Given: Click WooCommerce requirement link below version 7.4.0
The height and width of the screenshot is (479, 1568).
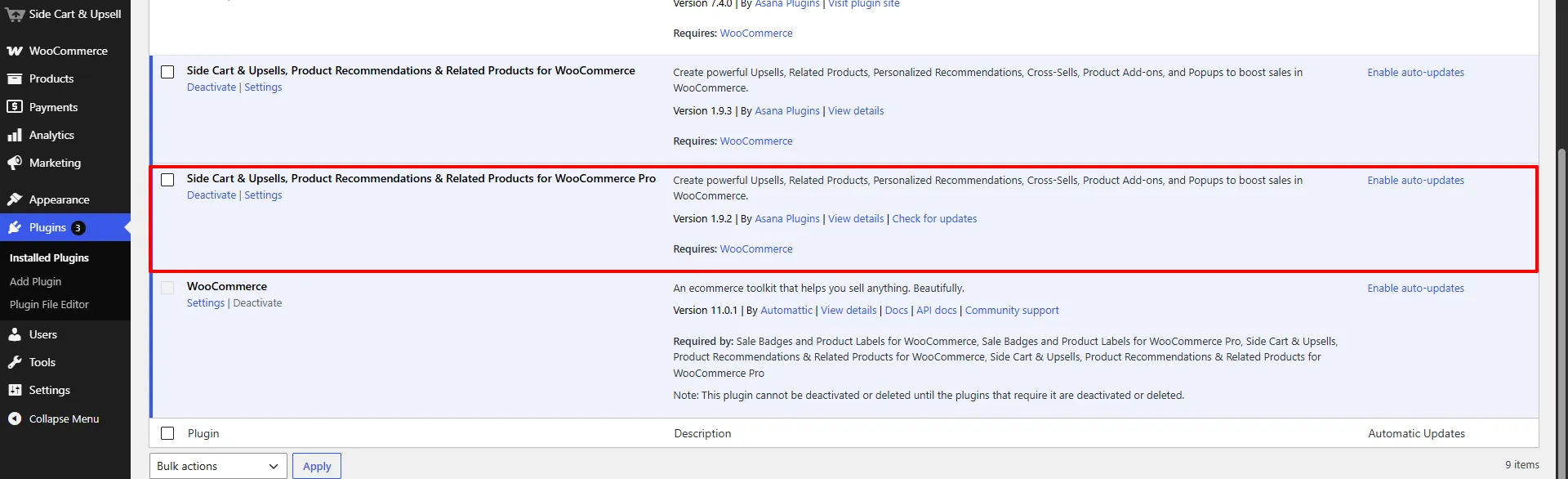Looking at the screenshot, I should point(756,34).
